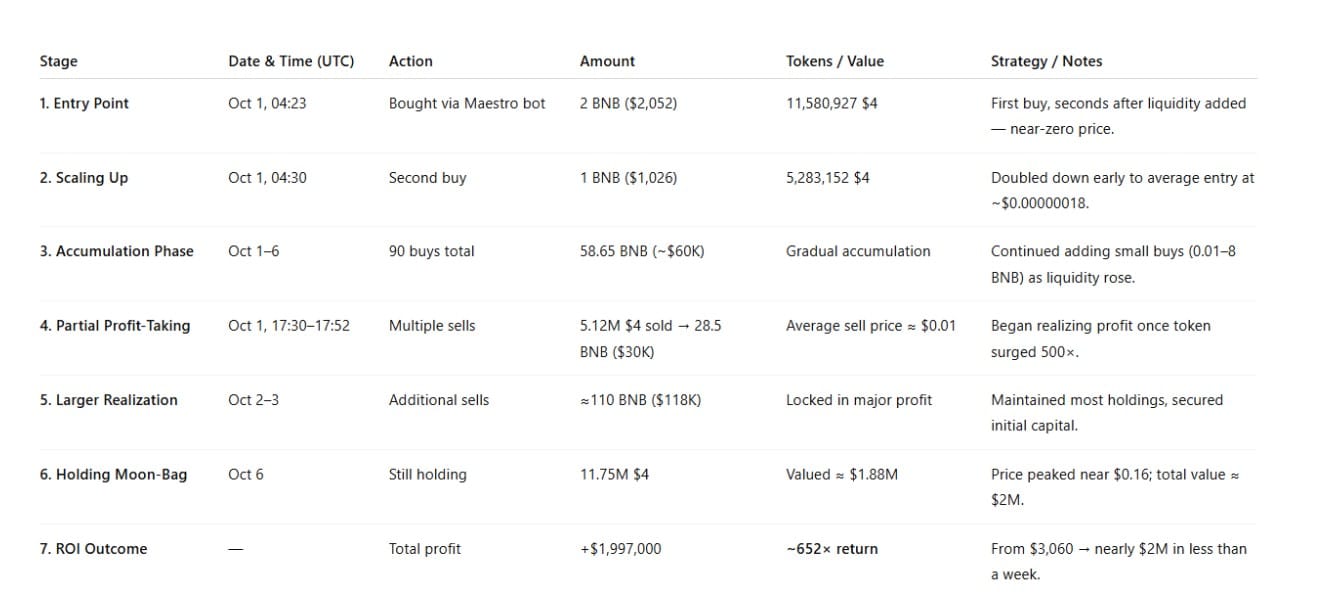The image size is (1320, 614).
Task: Click the 'Bought via Maestro bot' cell
Action: (467, 103)
